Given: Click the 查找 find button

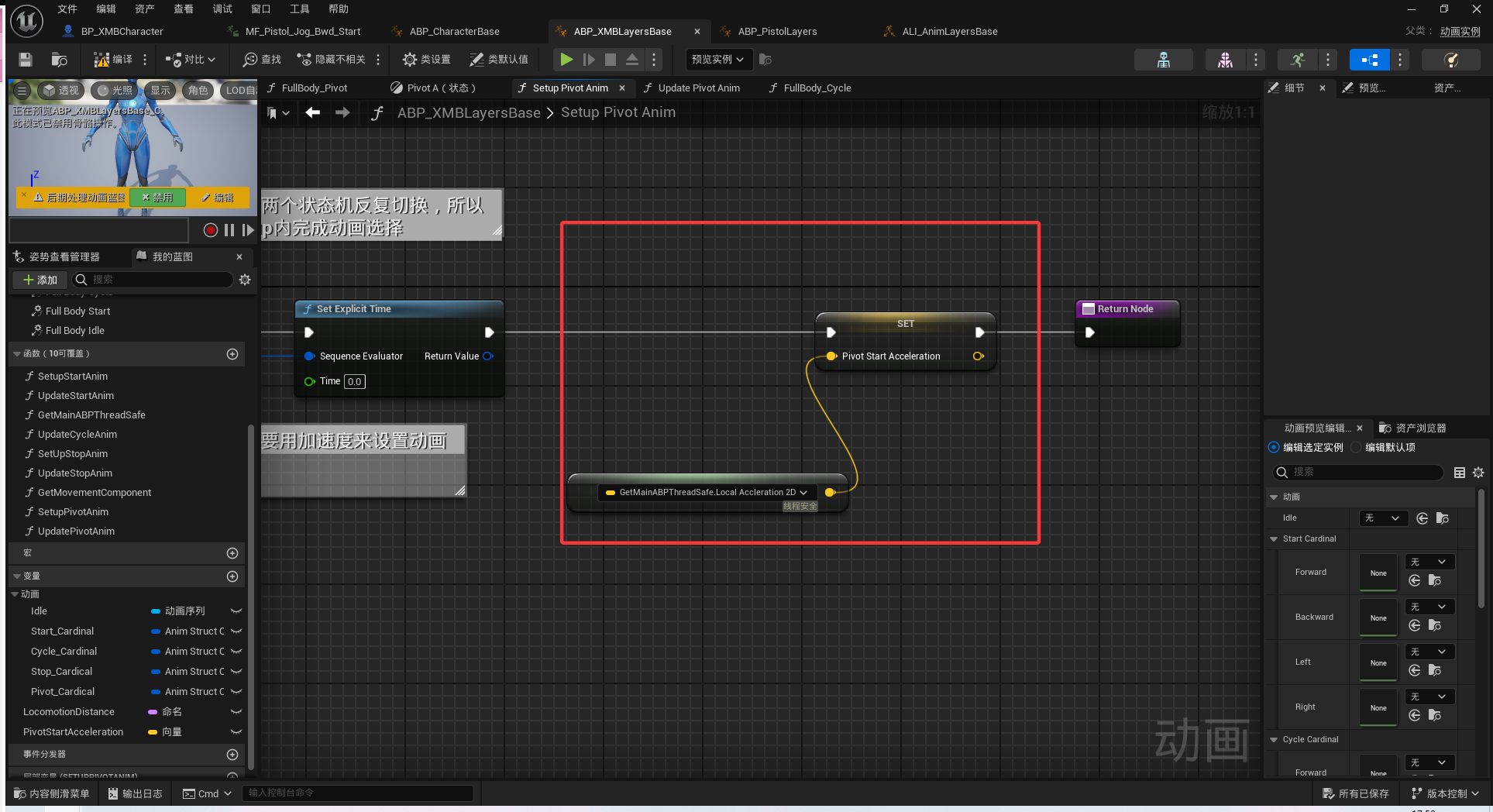Looking at the screenshot, I should point(262,60).
